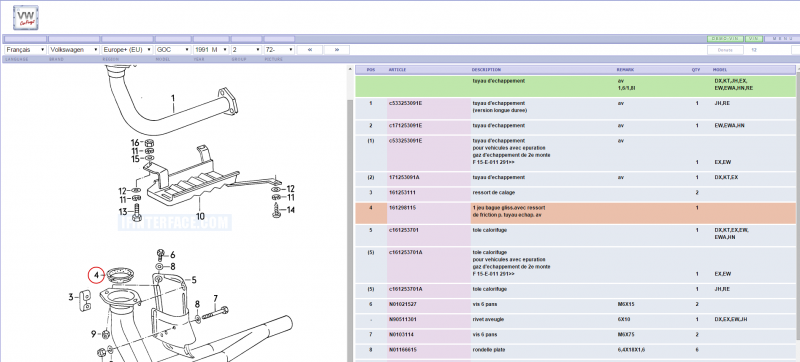800x362 pixels.
Task: Select article N01166615 rondelle plate
Action: coord(403,350)
